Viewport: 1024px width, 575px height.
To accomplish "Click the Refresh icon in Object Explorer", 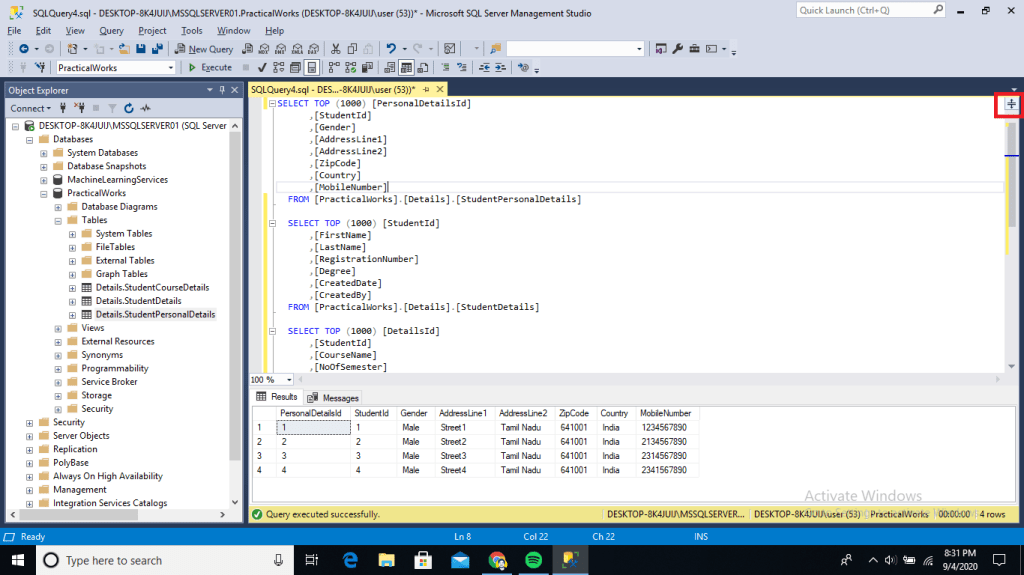I will click(128, 108).
